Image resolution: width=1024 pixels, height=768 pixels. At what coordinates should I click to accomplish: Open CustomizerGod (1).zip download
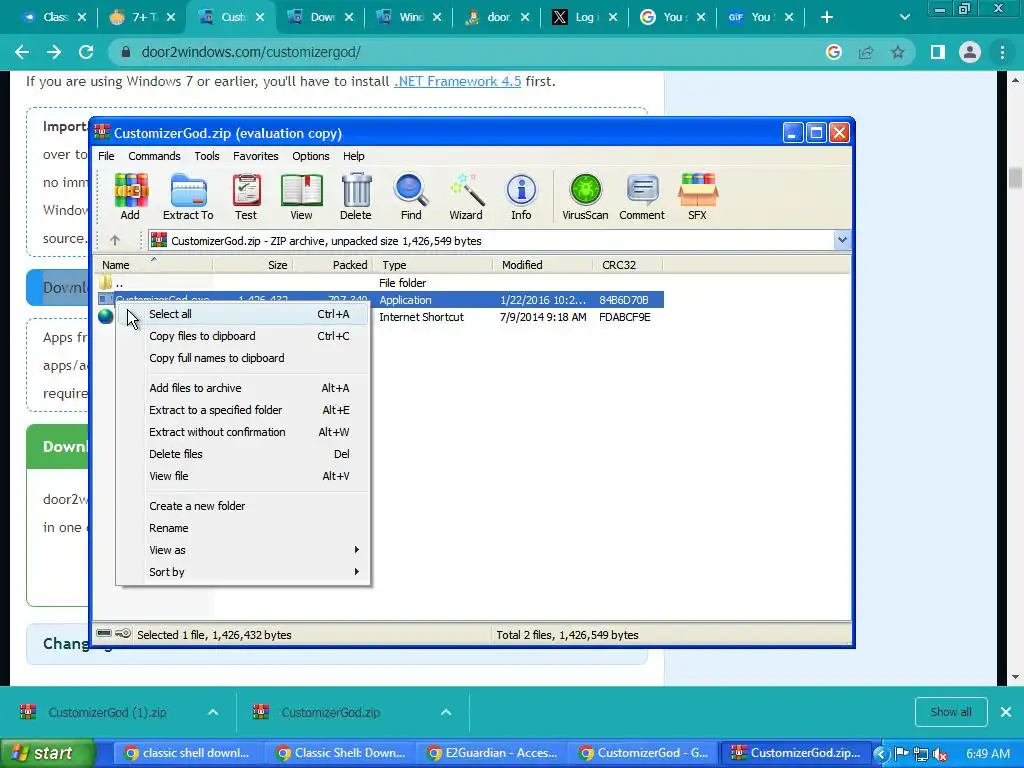pyautogui.click(x=108, y=712)
